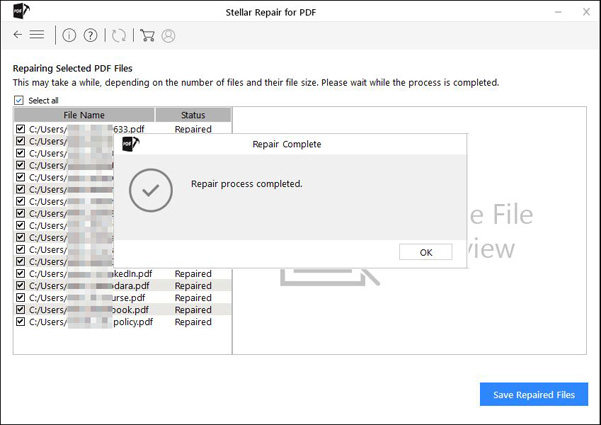Click the File Name column header
Screen dimensions: 601x425
pos(84,115)
